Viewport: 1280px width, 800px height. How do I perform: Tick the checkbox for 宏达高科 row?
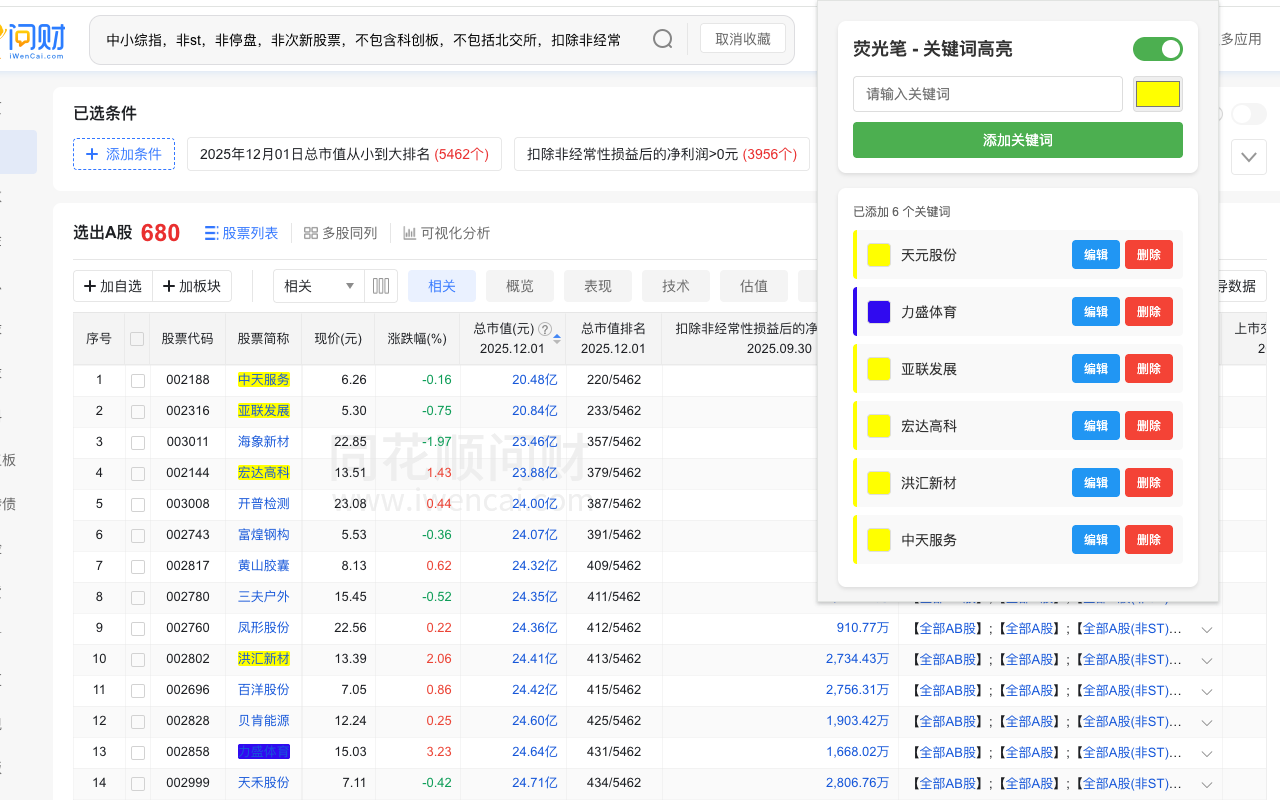tap(138, 473)
